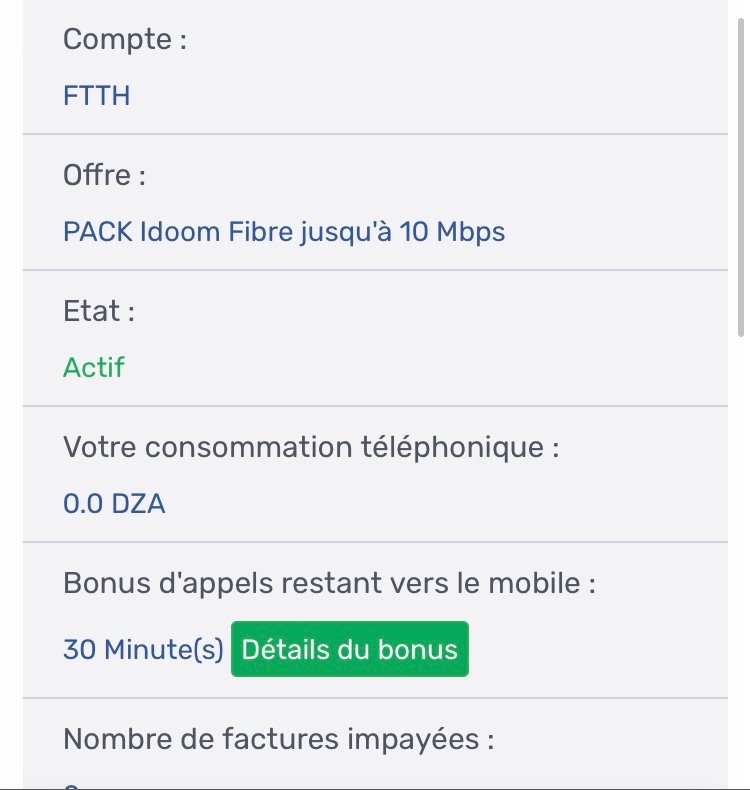Select the PACK Idoom Fibre offer text
This screenshot has width=750, height=790.
click(x=283, y=232)
